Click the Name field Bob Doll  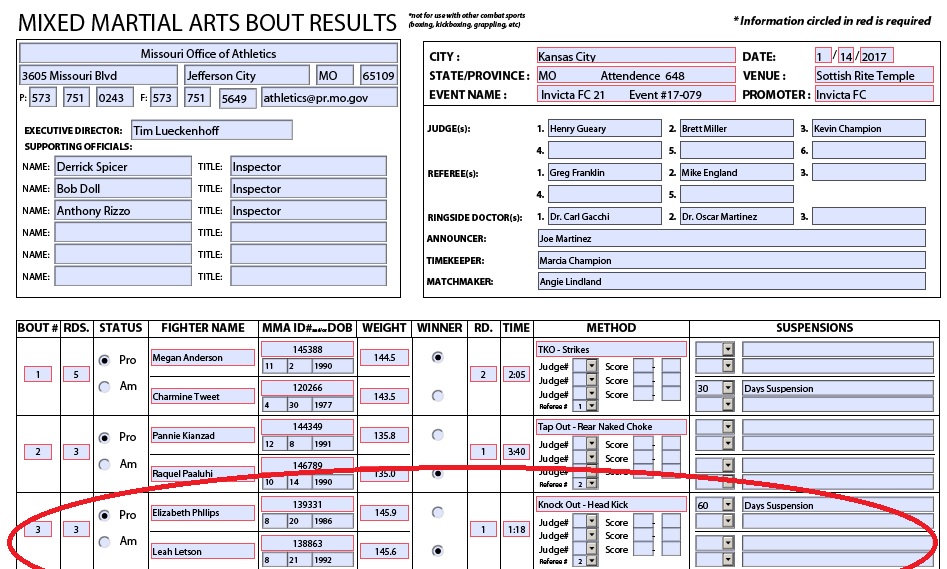click(x=123, y=188)
